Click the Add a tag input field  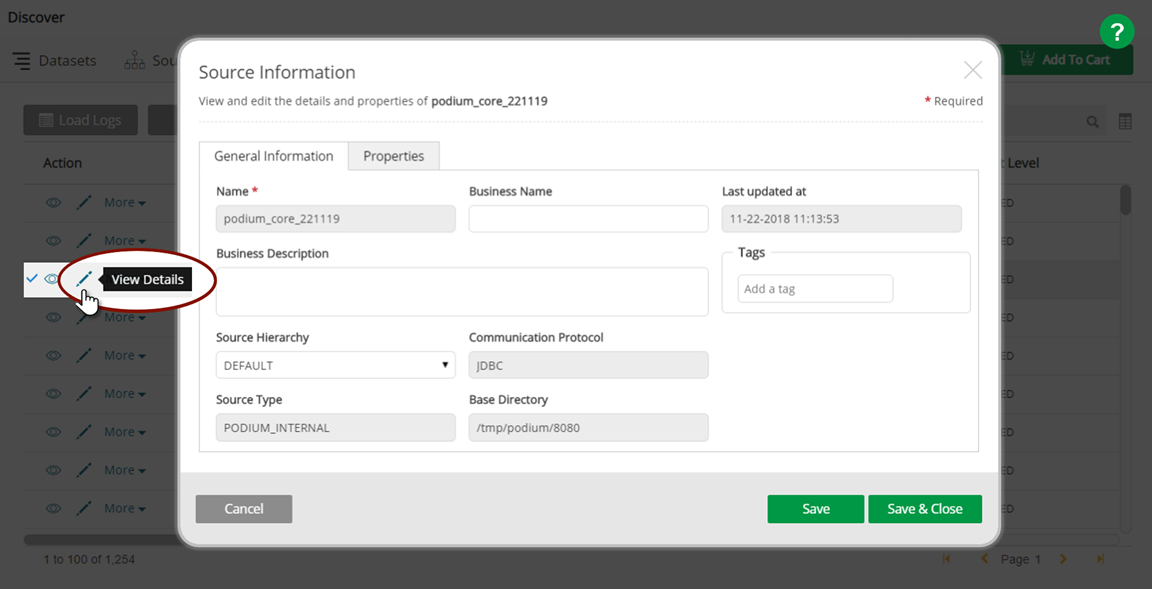point(815,289)
